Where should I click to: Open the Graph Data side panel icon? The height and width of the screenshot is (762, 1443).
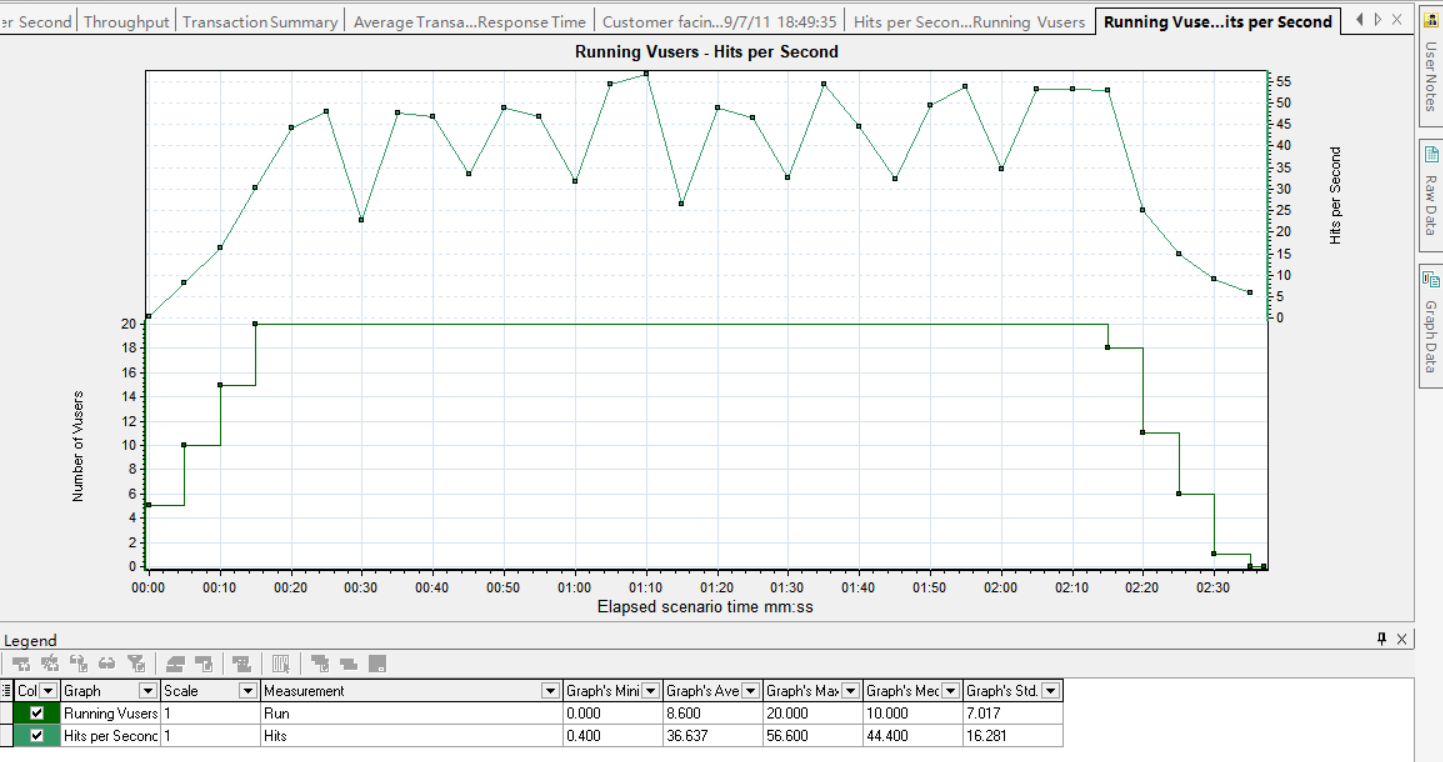point(1430,281)
